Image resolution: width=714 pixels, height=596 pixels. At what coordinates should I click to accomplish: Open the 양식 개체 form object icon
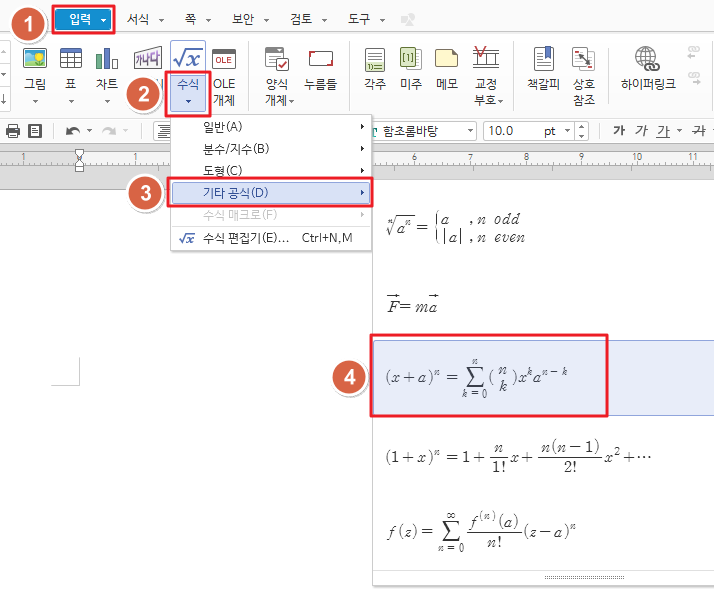tap(277, 59)
